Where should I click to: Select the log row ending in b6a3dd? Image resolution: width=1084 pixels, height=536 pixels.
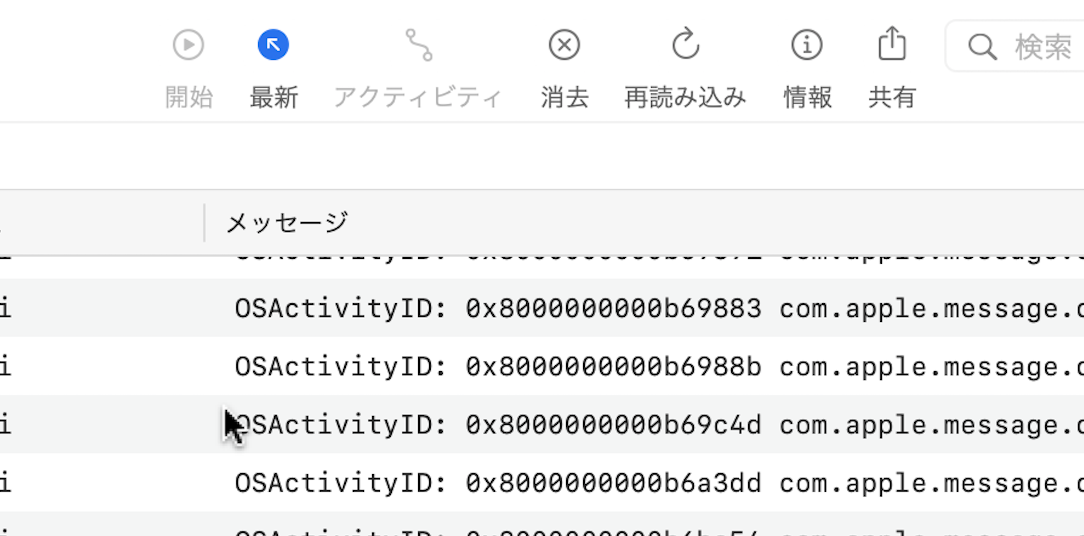(498, 484)
